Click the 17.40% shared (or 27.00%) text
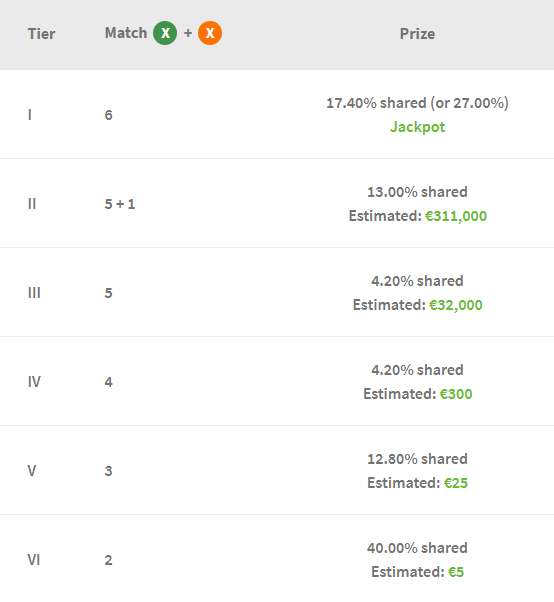Screen dimensions: 554x602 point(417,103)
